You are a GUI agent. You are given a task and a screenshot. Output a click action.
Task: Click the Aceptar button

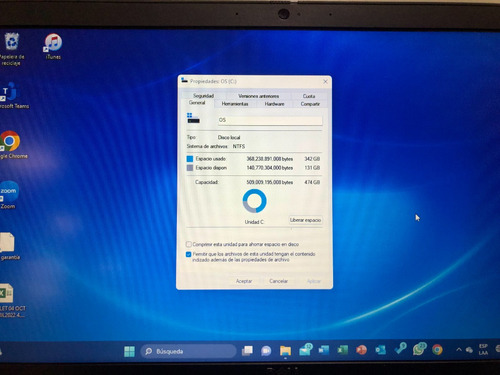click(x=244, y=281)
